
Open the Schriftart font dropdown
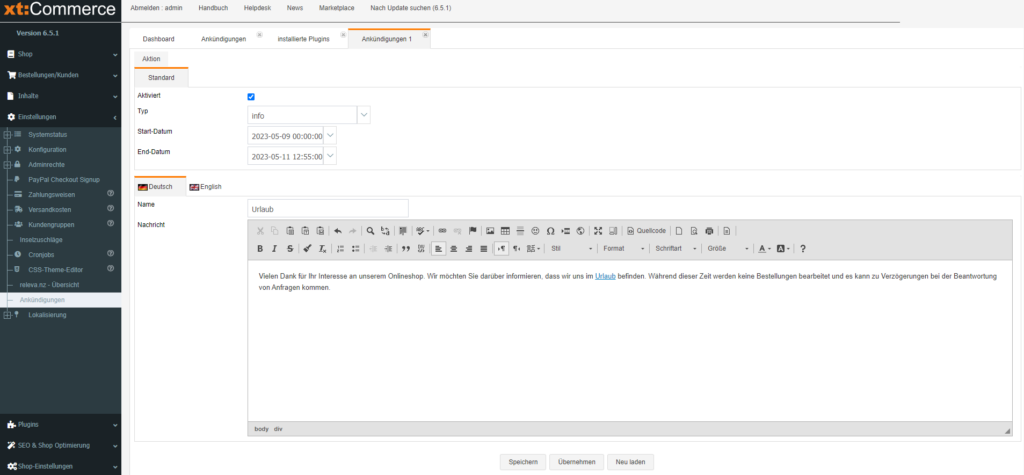[x=675, y=248]
